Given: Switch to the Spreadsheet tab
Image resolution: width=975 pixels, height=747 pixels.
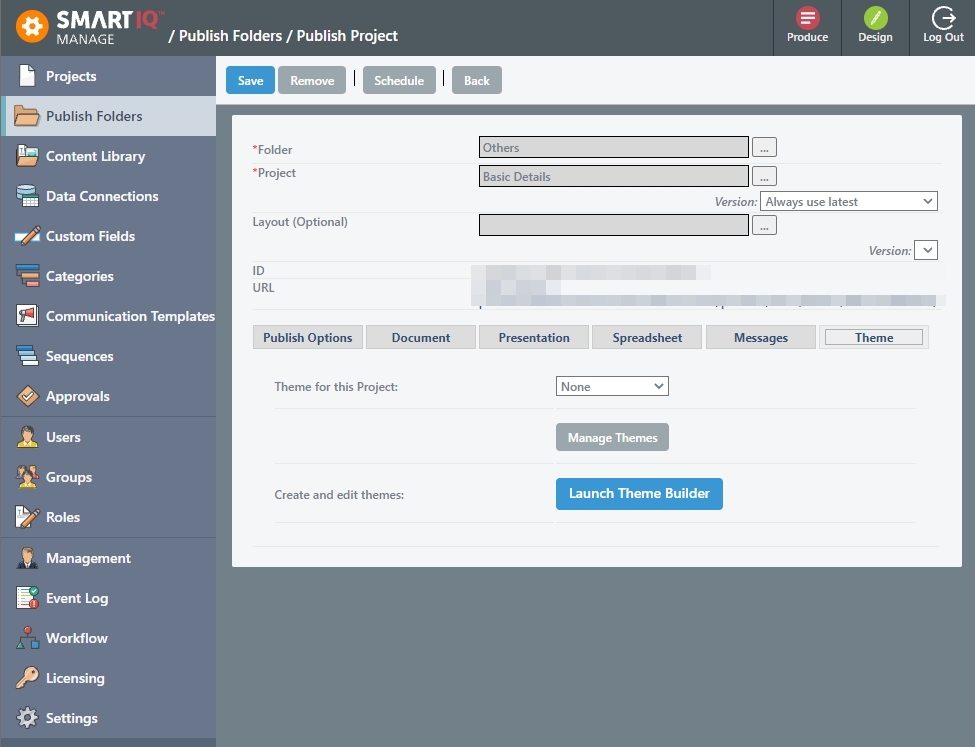Looking at the screenshot, I should [647, 338].
